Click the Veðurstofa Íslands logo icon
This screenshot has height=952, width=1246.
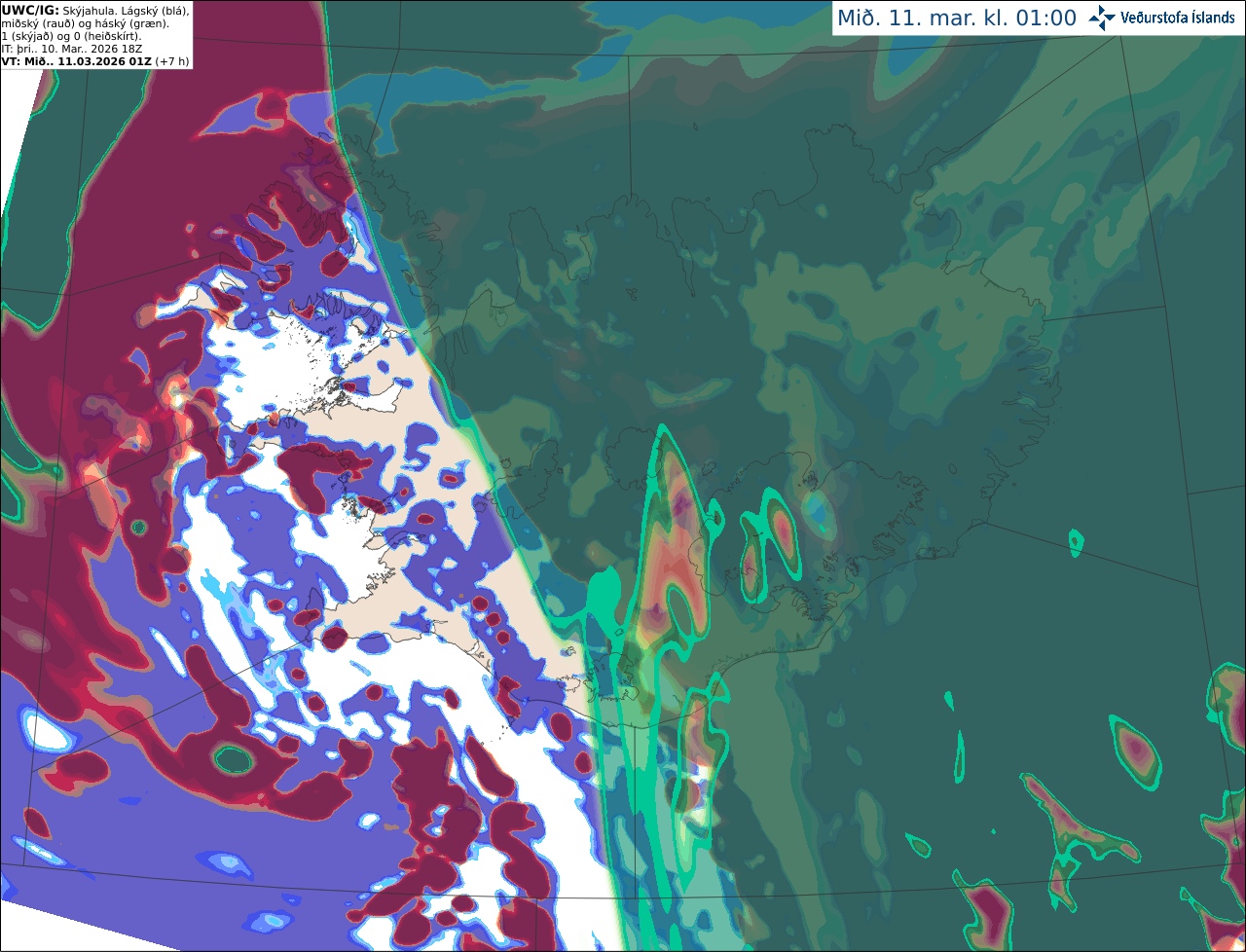pos(1102,18)
